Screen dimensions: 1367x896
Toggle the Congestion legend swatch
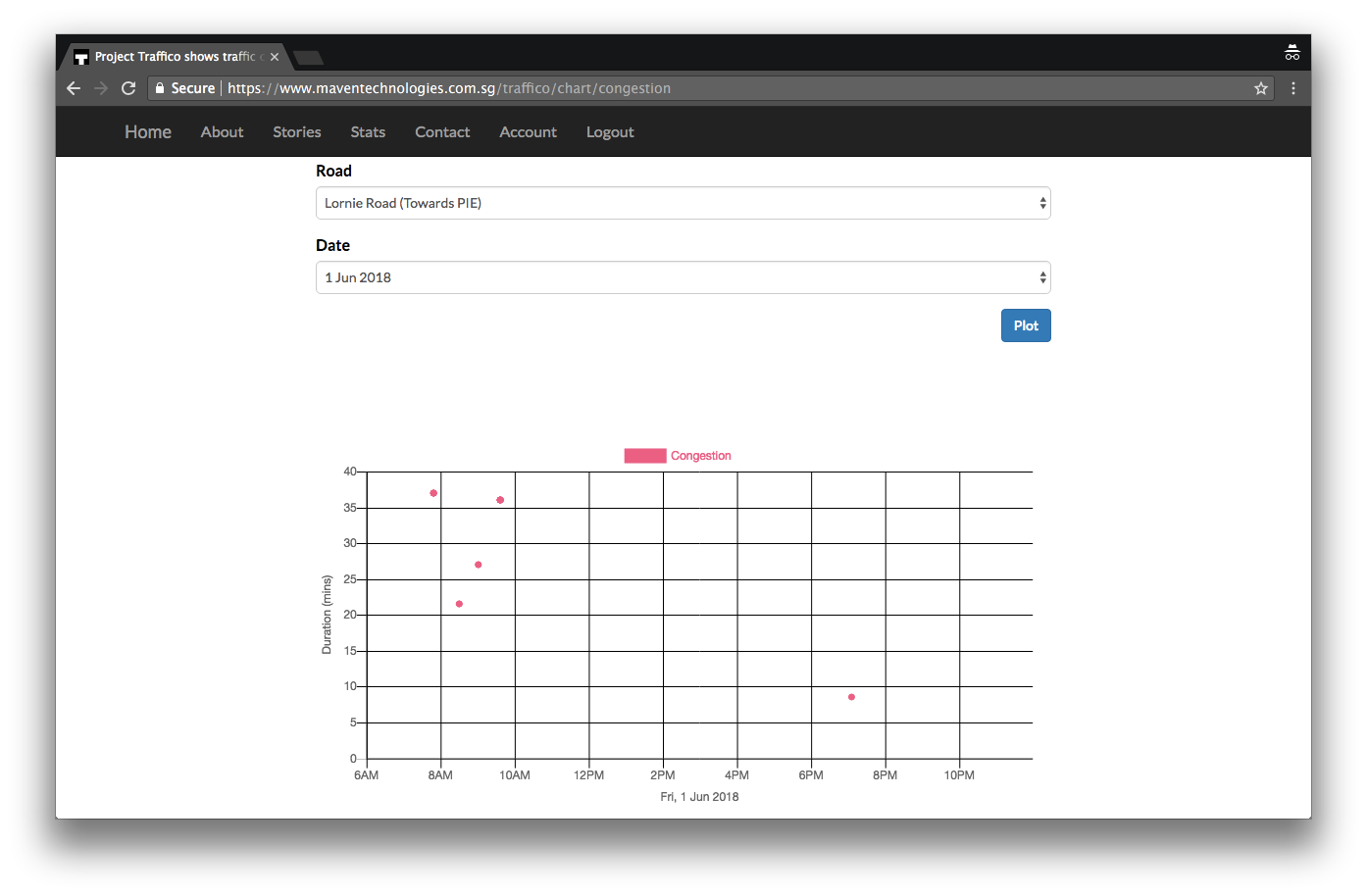point(645,456)
